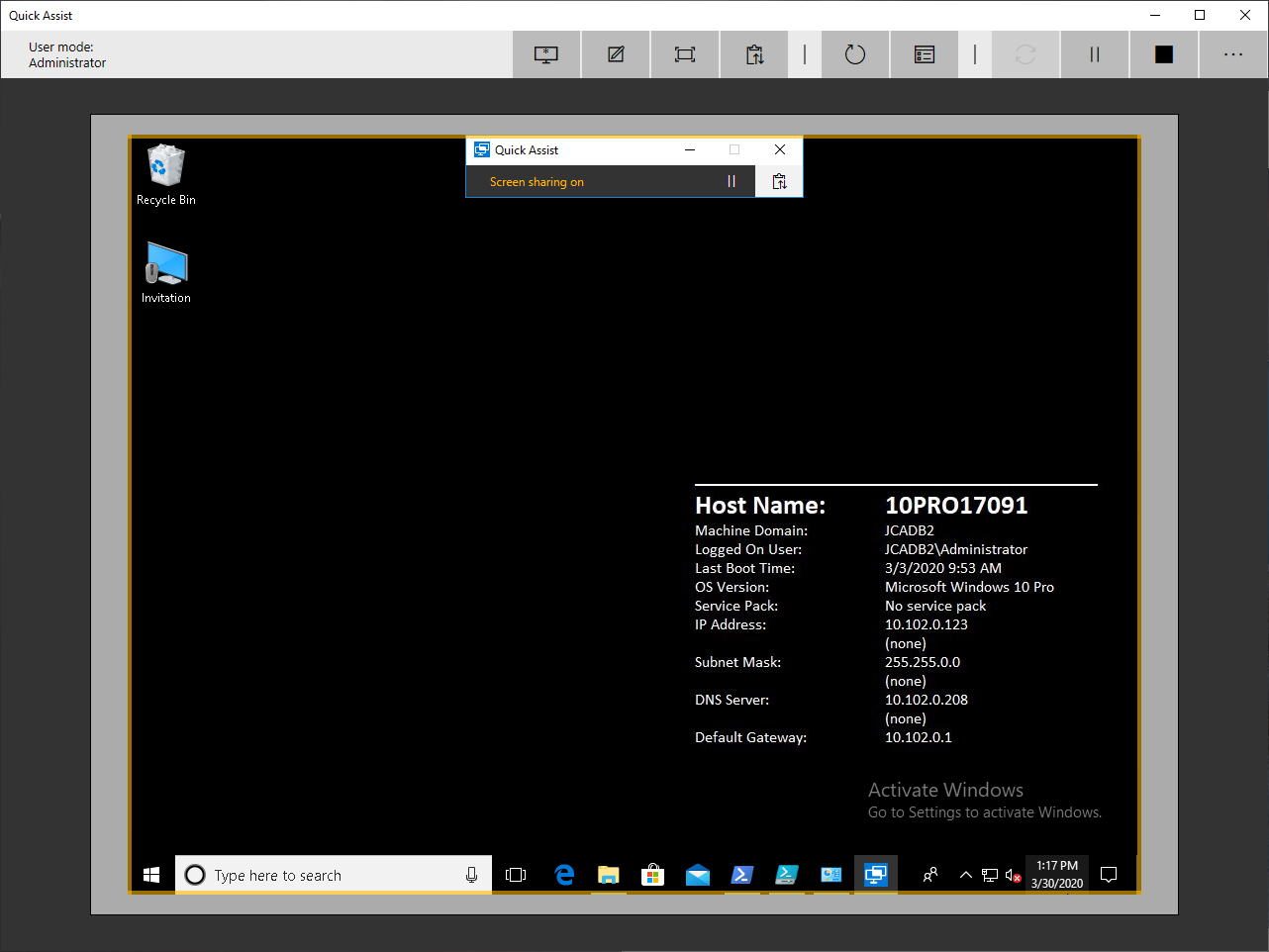Click the Select Monitor toolbar icon
This screenshot has width=1269, height=952.
546,54
